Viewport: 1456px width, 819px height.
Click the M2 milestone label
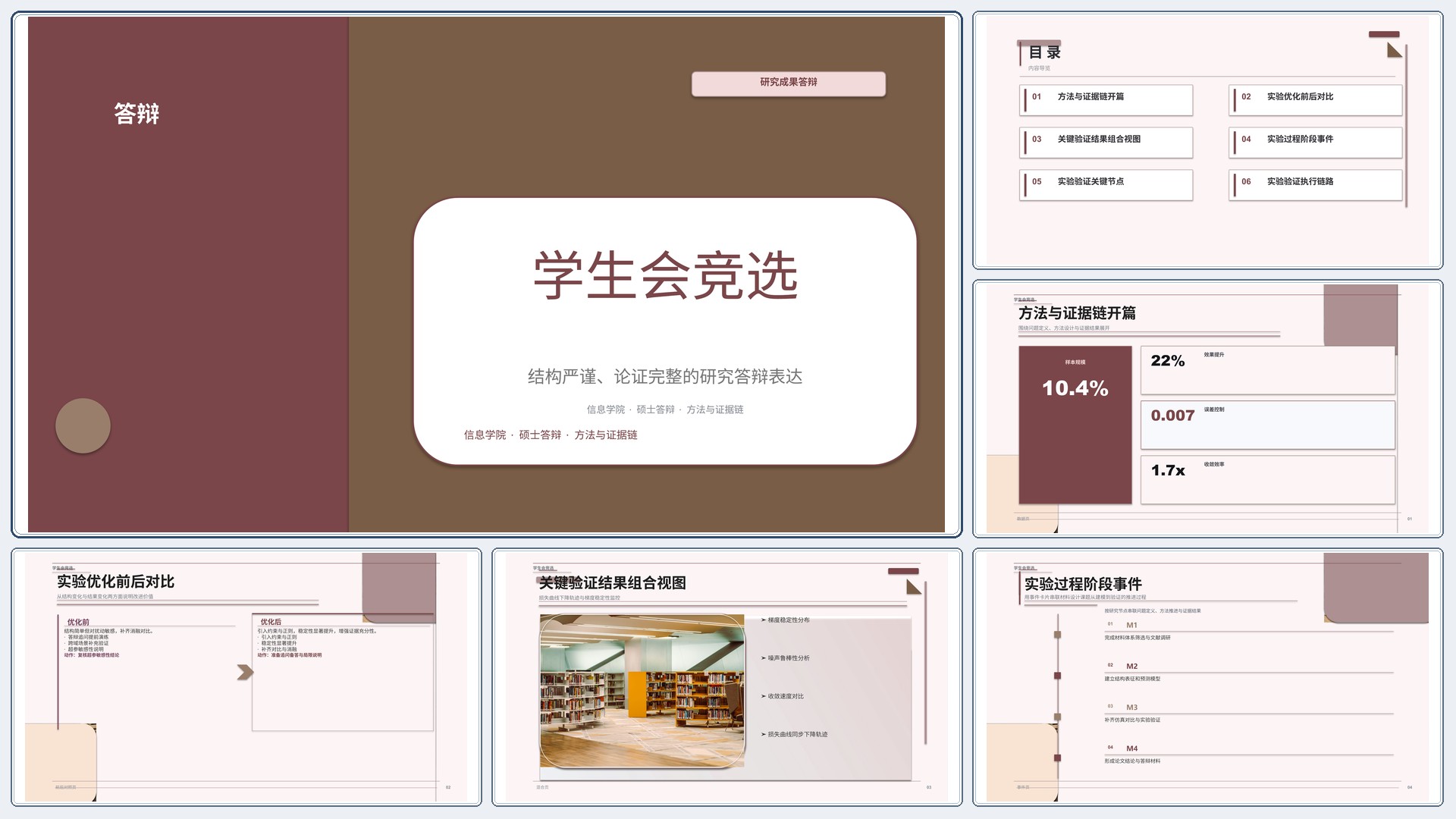pyautogui.click(x=1131, y=666)
